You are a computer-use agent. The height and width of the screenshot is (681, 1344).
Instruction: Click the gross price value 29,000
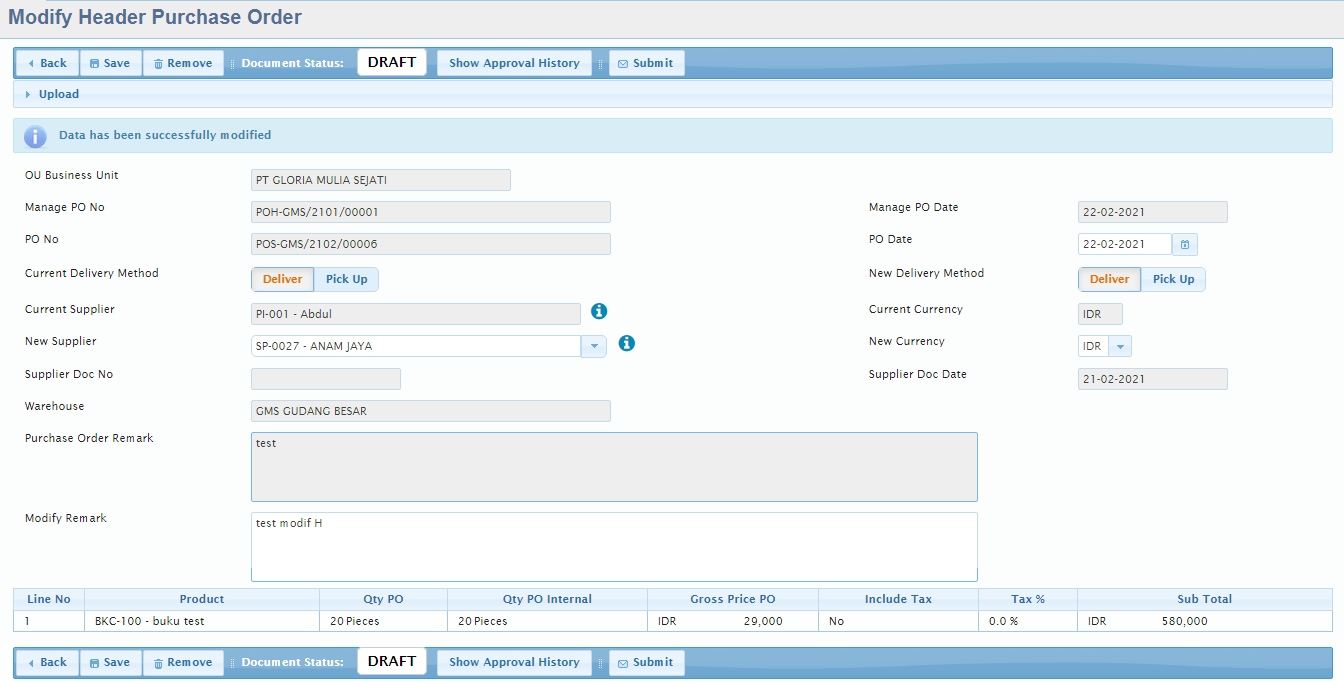(x=763, y=621)
